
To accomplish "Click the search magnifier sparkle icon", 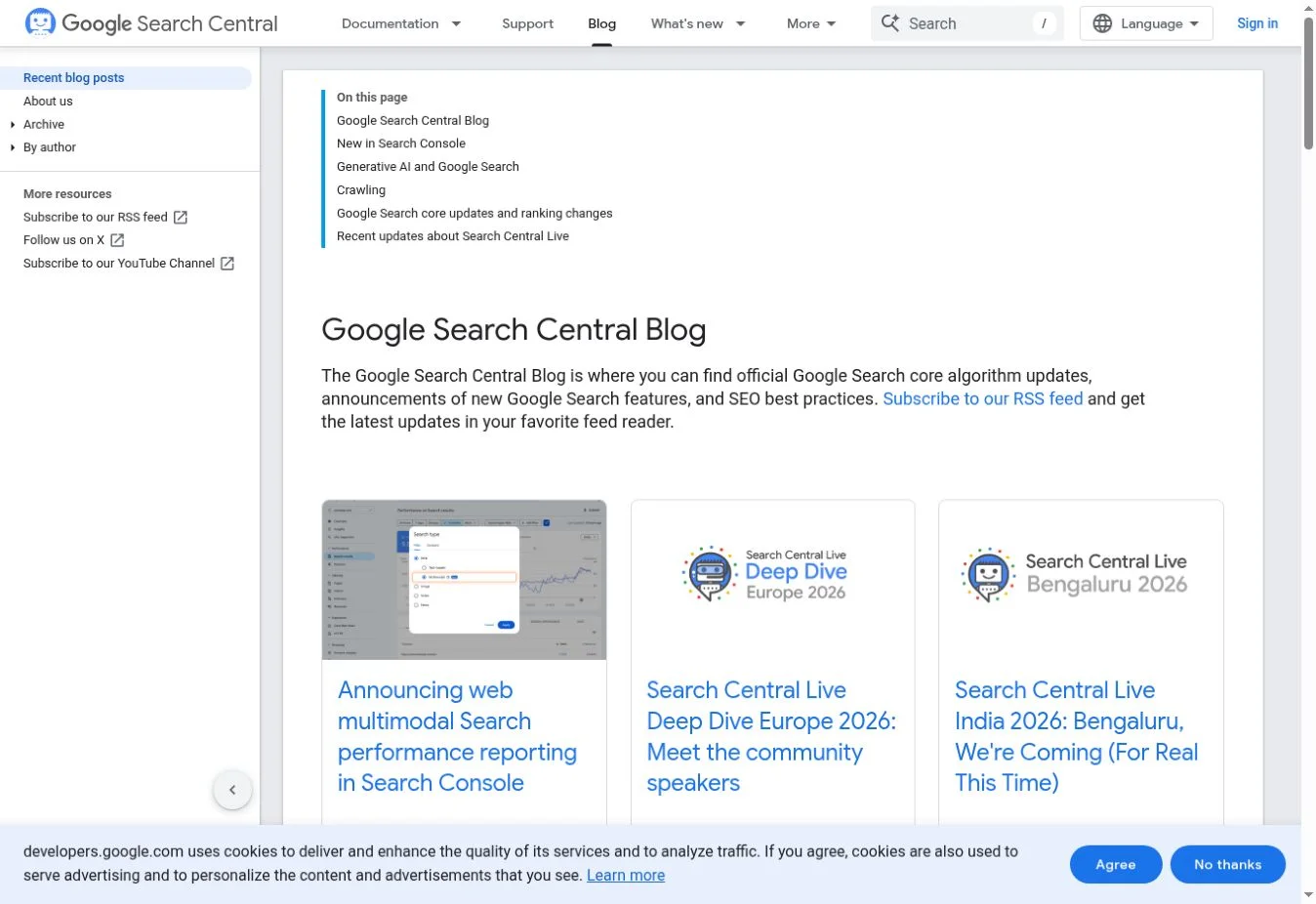I will click(x=889, y=22).
